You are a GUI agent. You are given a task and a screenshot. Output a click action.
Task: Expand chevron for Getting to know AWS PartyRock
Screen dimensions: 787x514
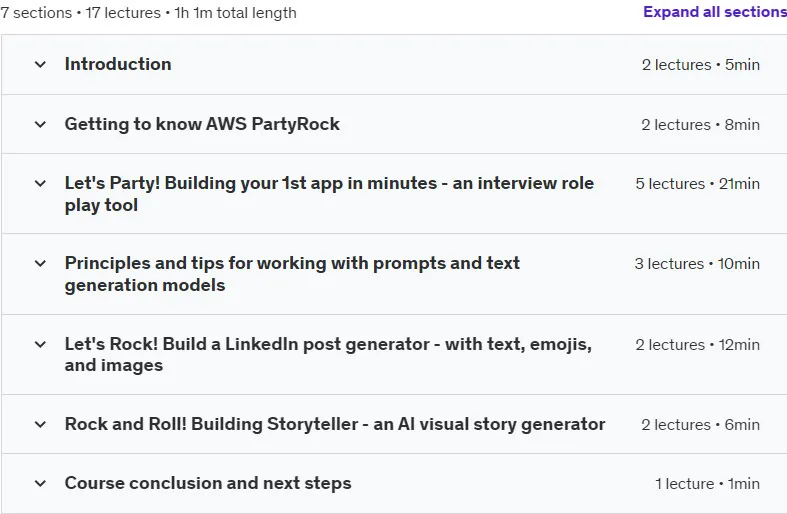click(x=40, y=124)
